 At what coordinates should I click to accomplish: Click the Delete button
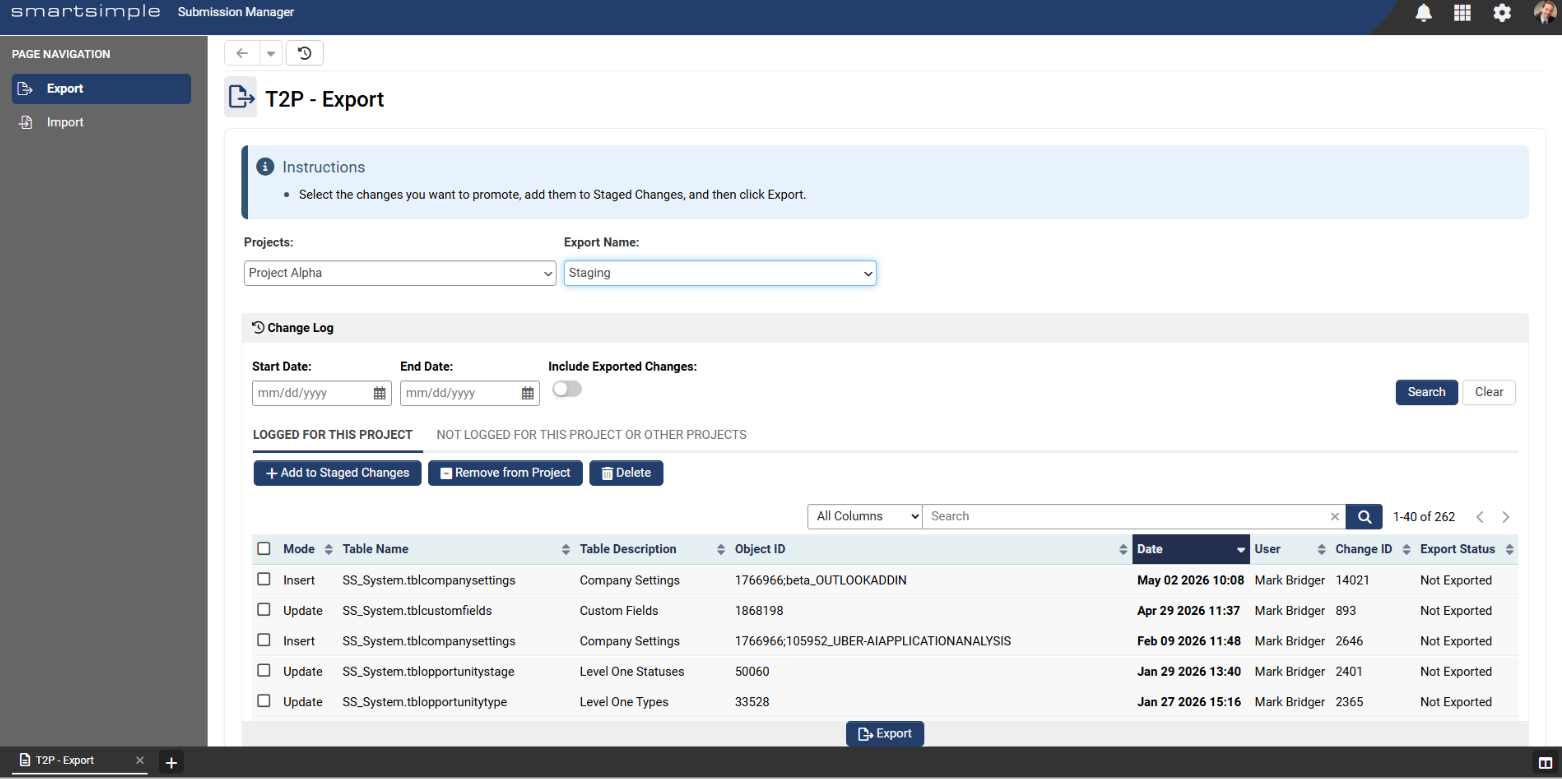[x=626, y=473]
